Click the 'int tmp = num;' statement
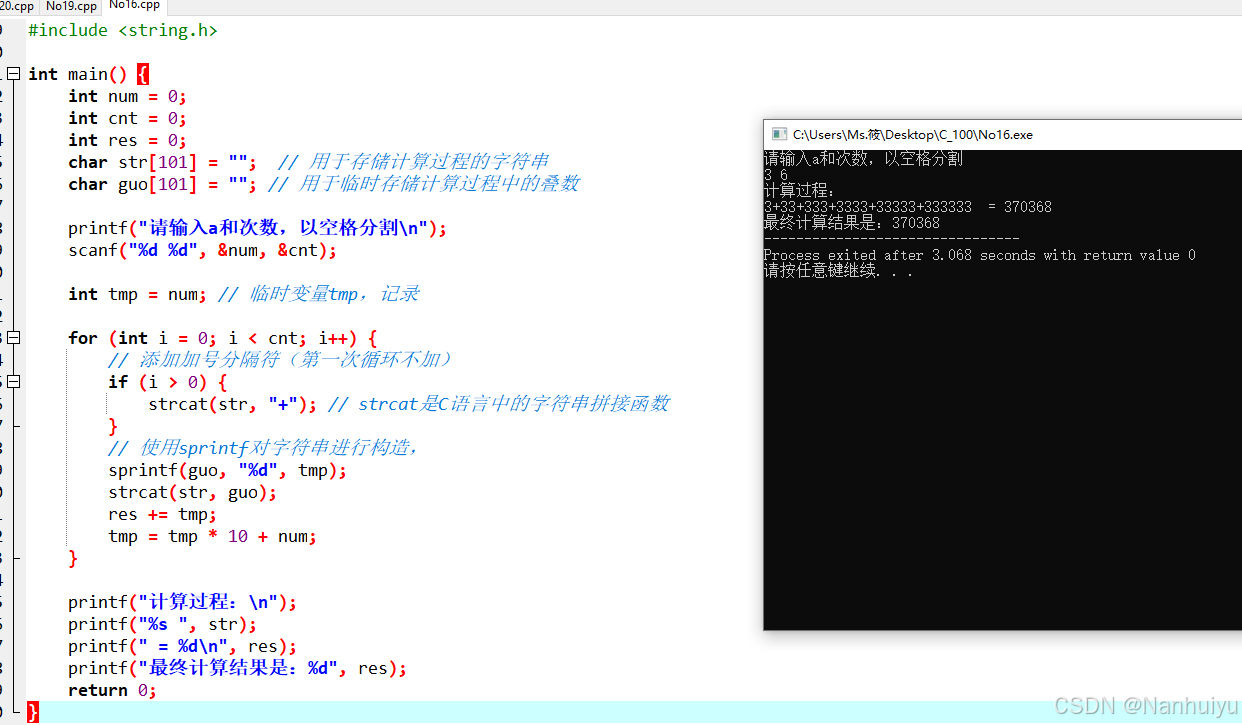The height and width of the screenshot is (725, 1242). 138,294
